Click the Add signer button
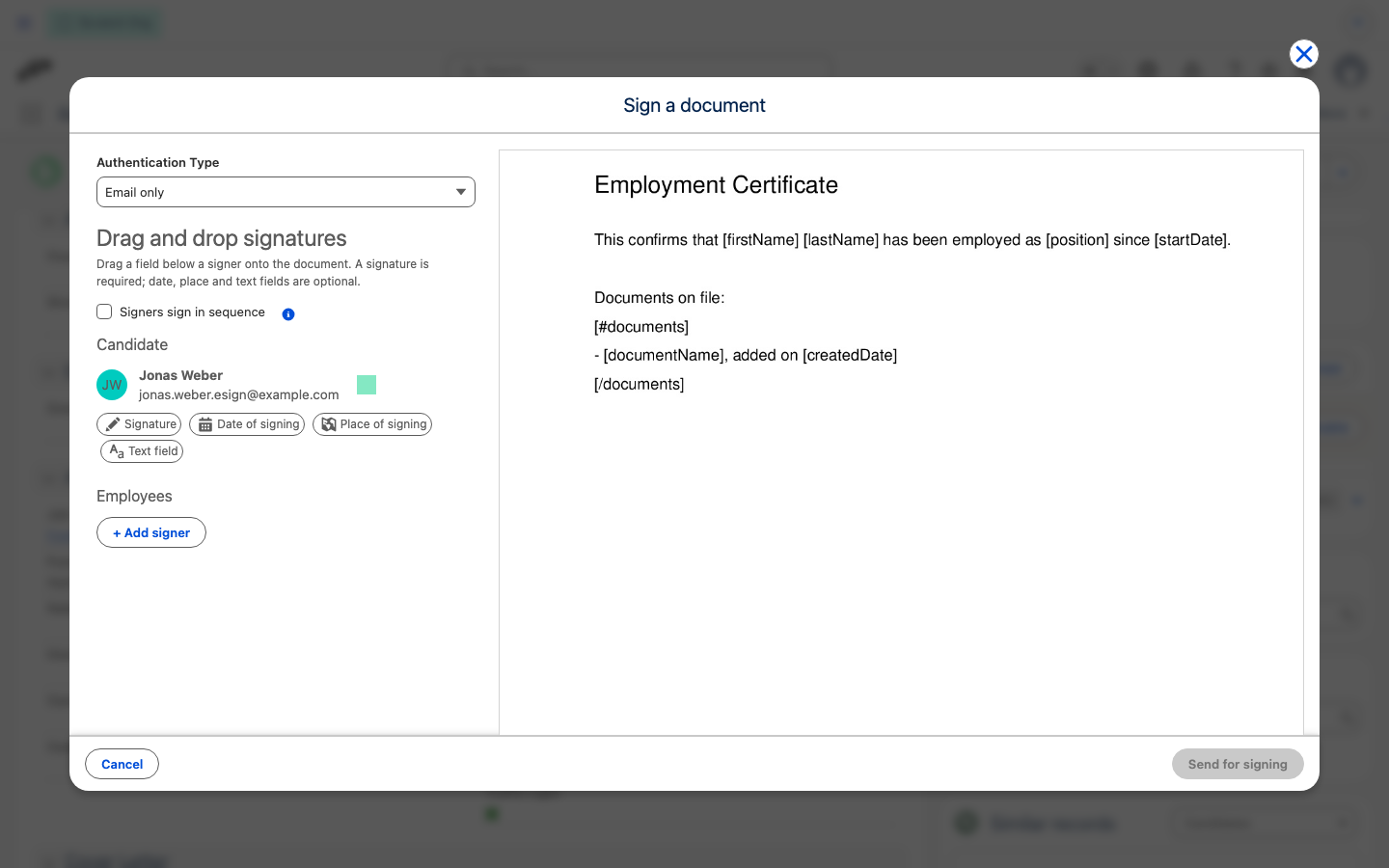Screen dimensions: 1389x868 coord(151,532)
